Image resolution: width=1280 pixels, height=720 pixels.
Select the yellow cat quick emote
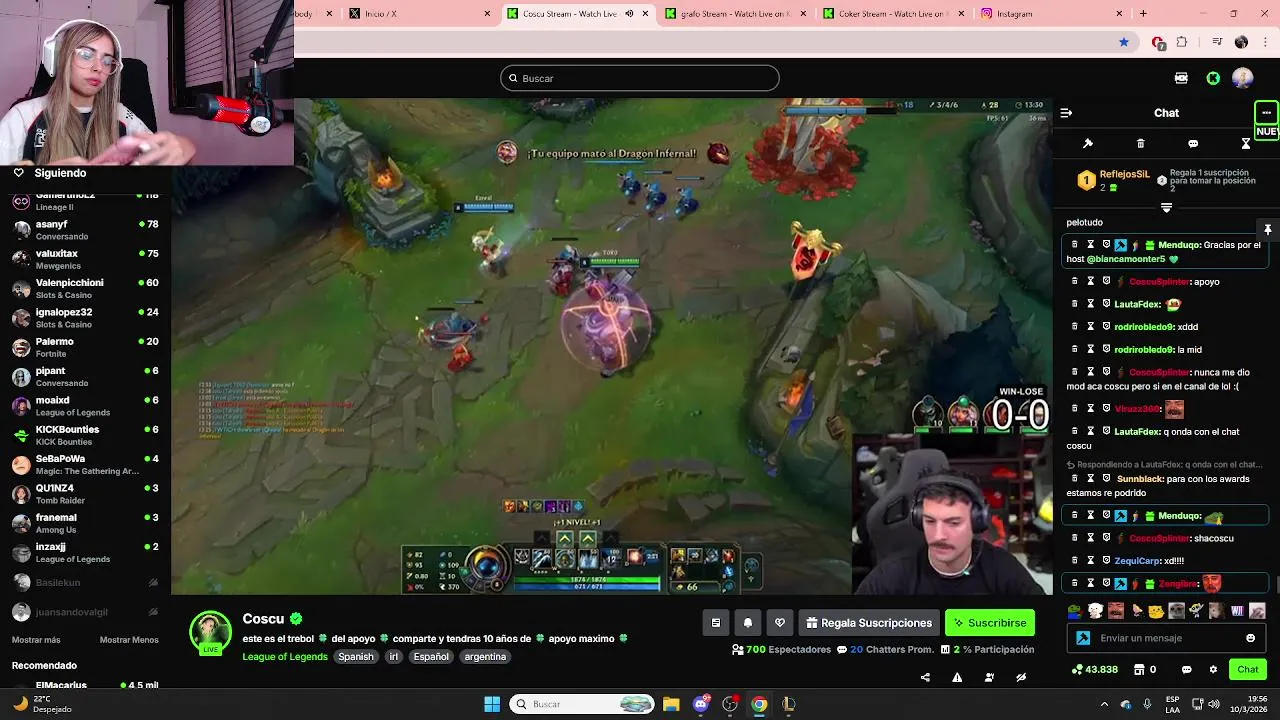1156,611
